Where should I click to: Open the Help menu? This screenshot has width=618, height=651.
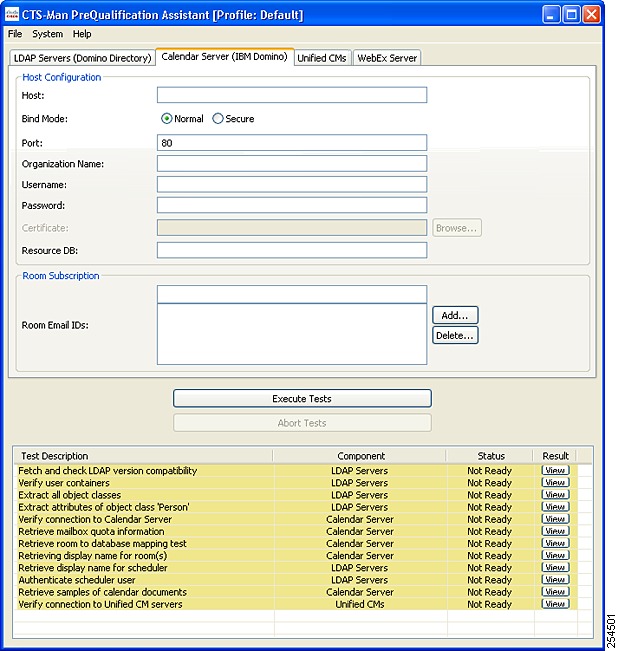coord(82,34)
